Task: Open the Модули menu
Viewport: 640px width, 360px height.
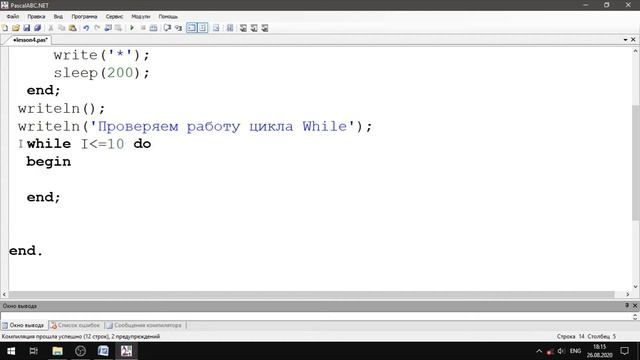Action: tap(141, 17)
